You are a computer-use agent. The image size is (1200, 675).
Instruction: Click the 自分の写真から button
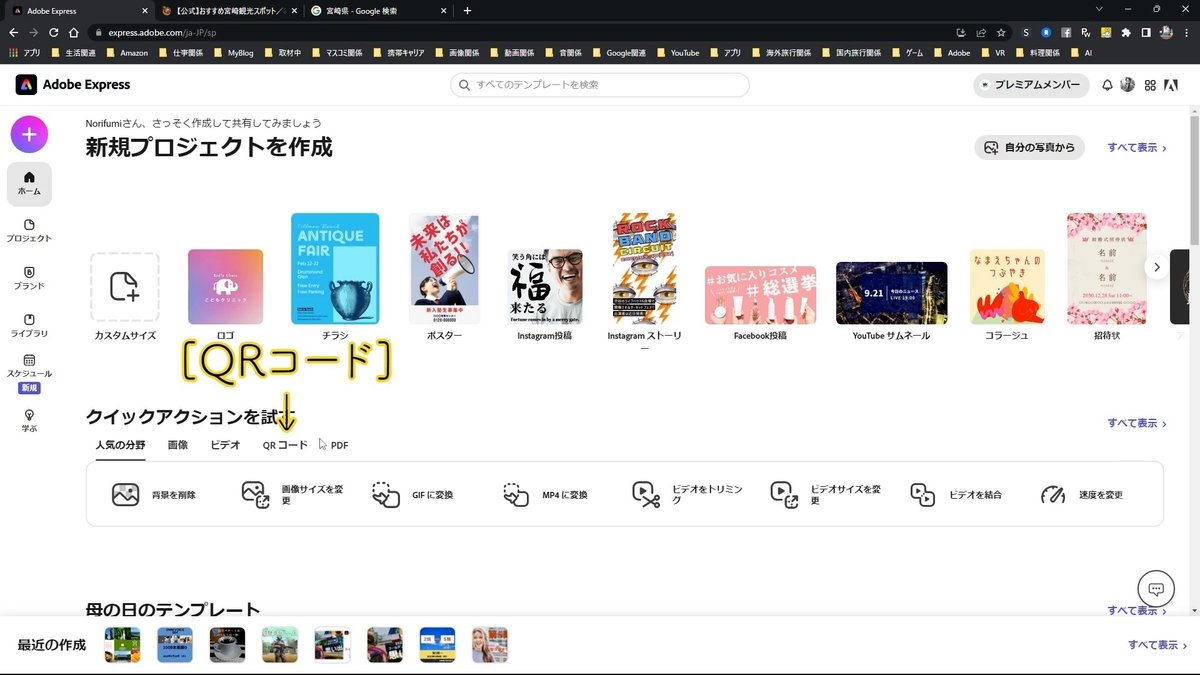click(x=1029, y=147)
